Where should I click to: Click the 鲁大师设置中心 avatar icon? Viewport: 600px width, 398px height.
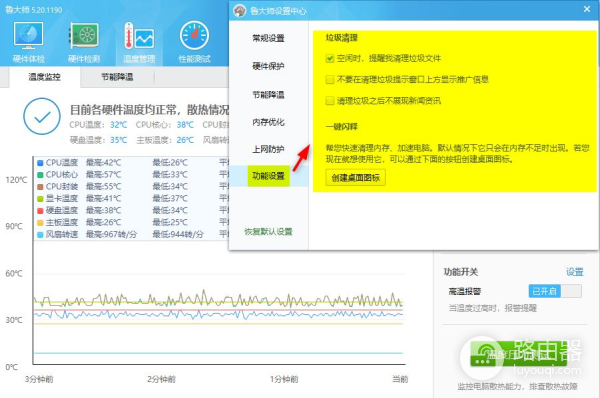click(240, 11)
